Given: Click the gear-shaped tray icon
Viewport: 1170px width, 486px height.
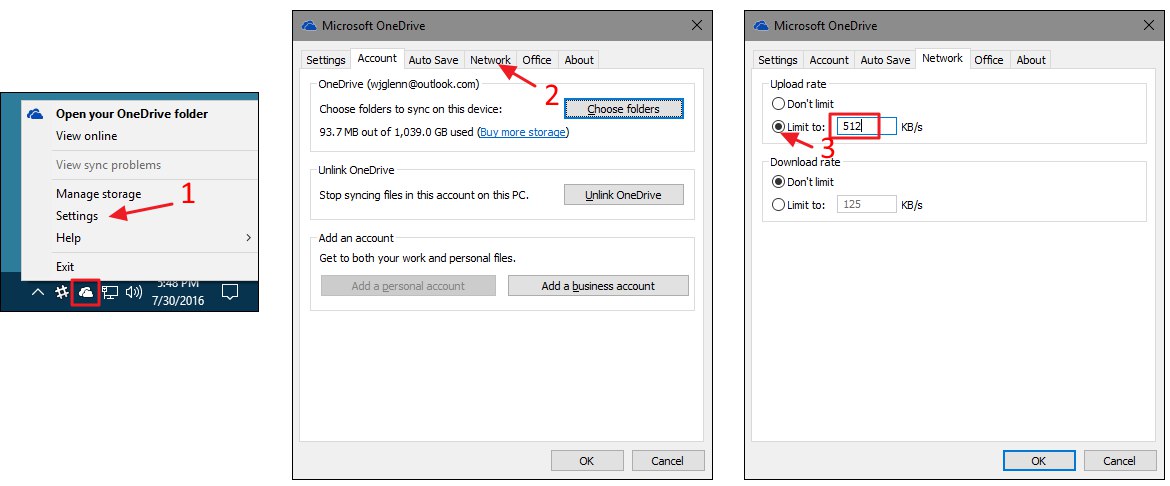Looking at the screenshot, I should [x=63, y=292].
